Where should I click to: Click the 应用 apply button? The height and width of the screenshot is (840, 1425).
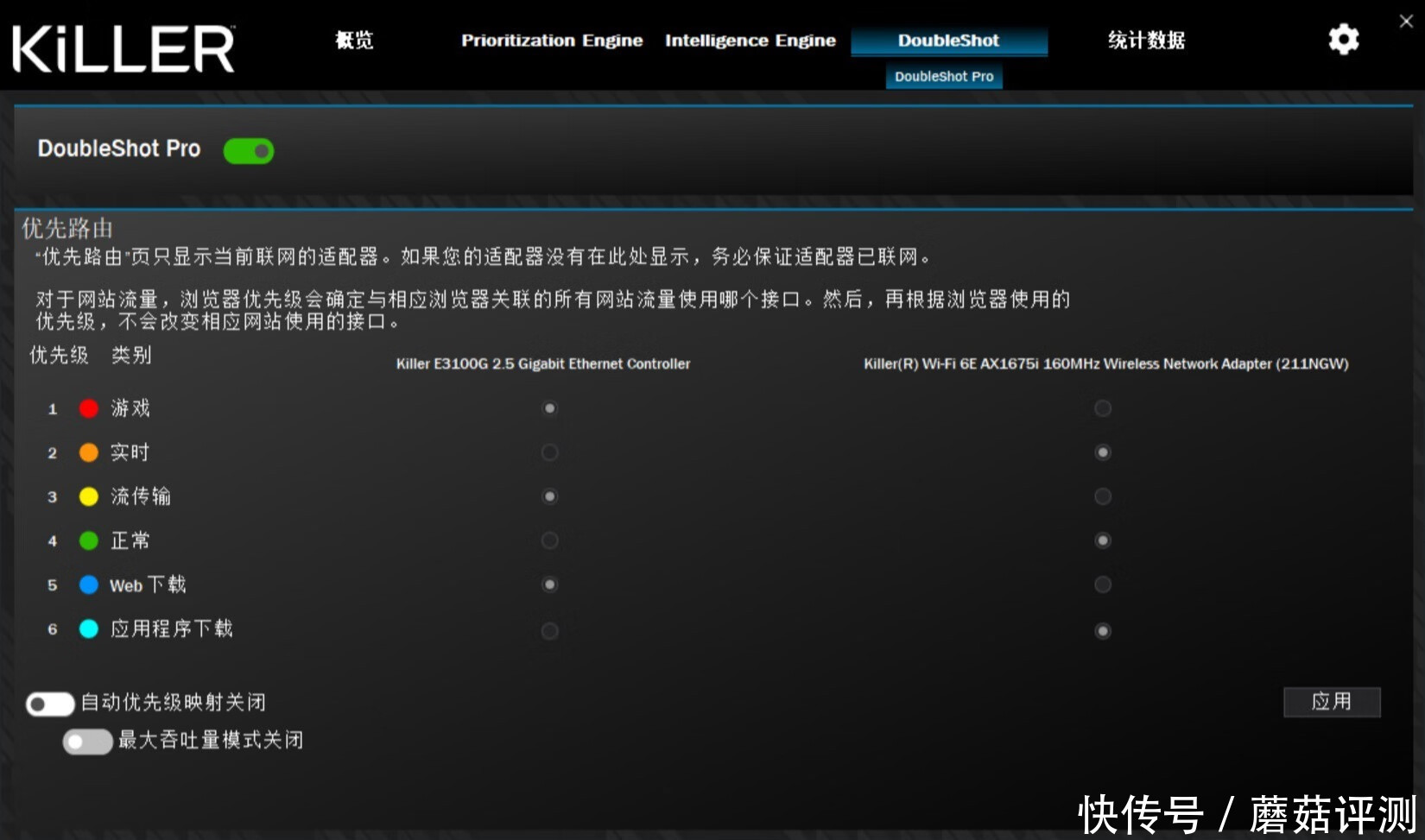[1332, 702]
